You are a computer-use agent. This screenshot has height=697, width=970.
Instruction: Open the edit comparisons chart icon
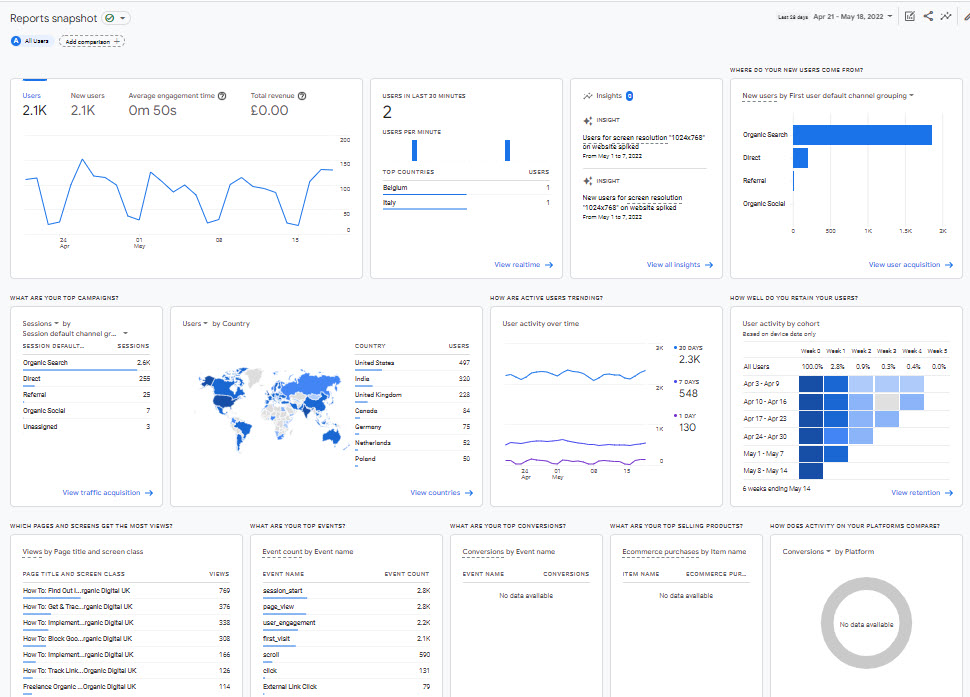[909, 16]
